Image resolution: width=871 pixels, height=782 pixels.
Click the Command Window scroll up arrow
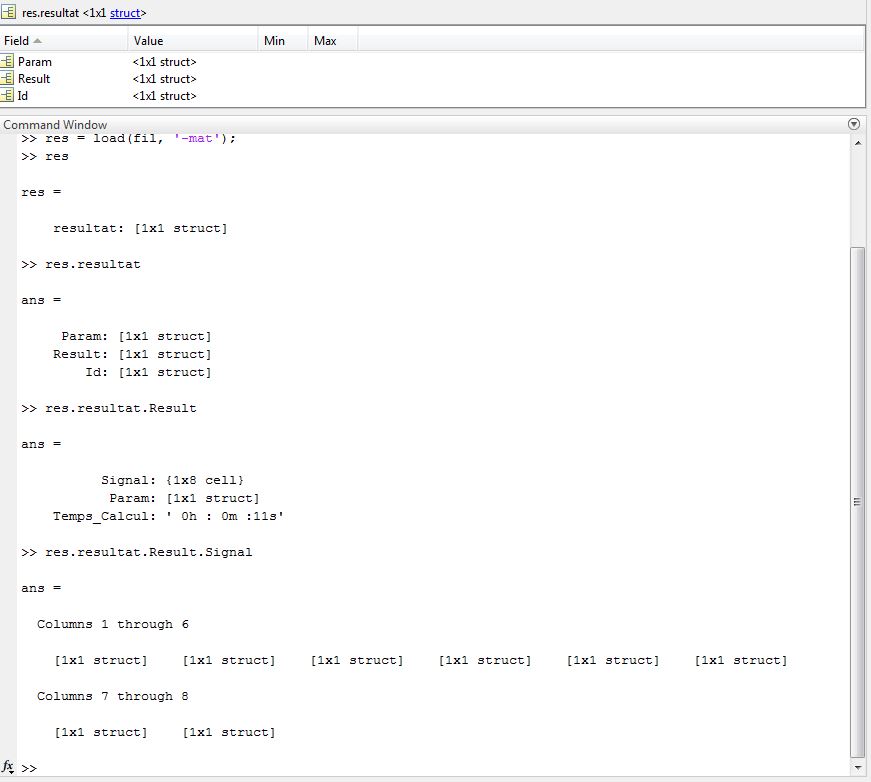[858, 143]
